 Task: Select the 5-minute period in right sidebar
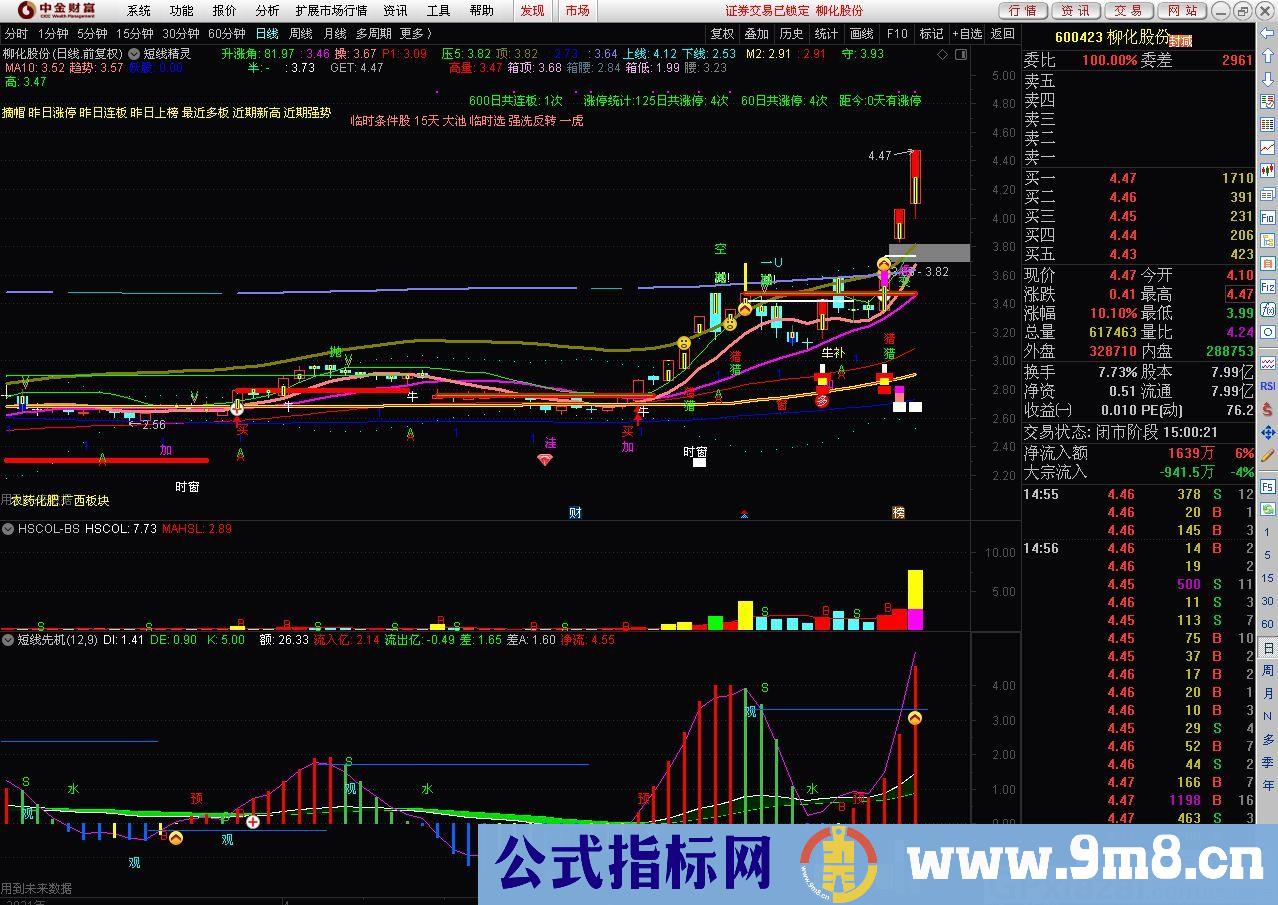click(x=1267, y=555)
